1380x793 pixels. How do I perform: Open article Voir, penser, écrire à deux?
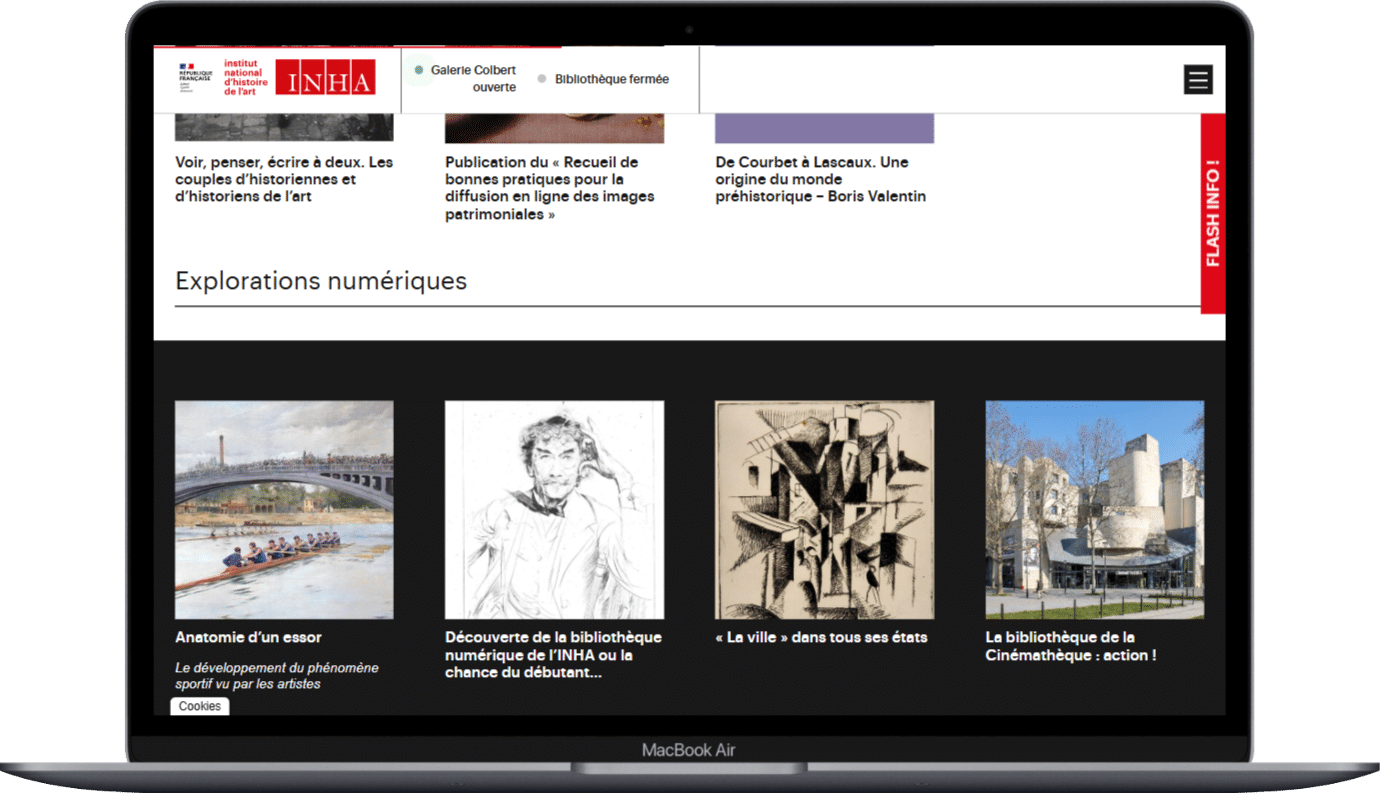click(284, 179)
